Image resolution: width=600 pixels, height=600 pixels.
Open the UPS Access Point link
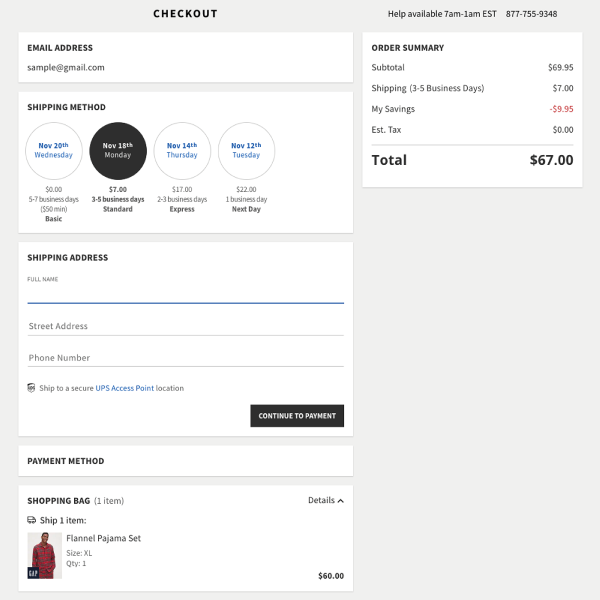125,388
